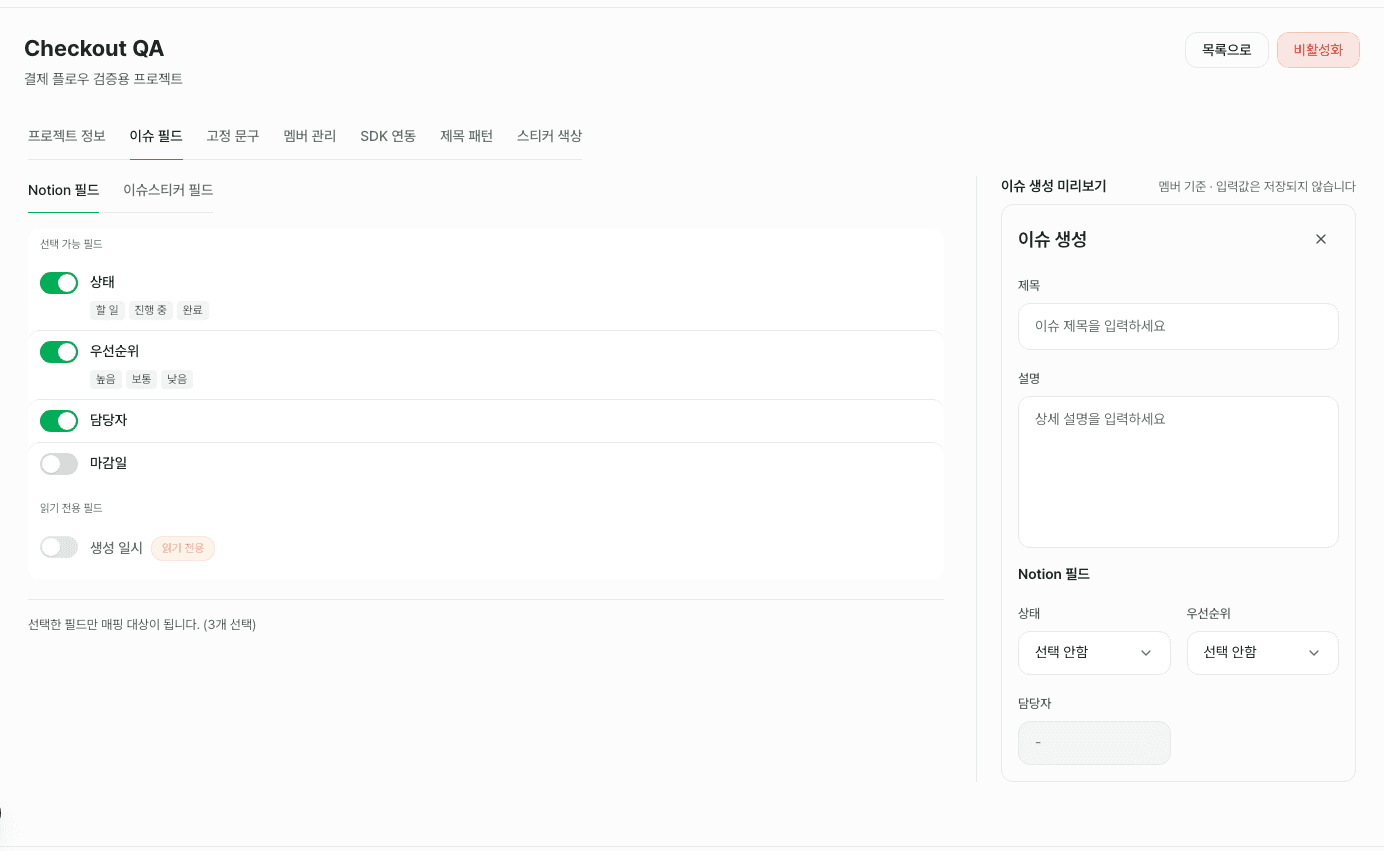Close the 이슈 생성 preview dialog
Screen dimensions: 1384x851
pos(1321,239)
